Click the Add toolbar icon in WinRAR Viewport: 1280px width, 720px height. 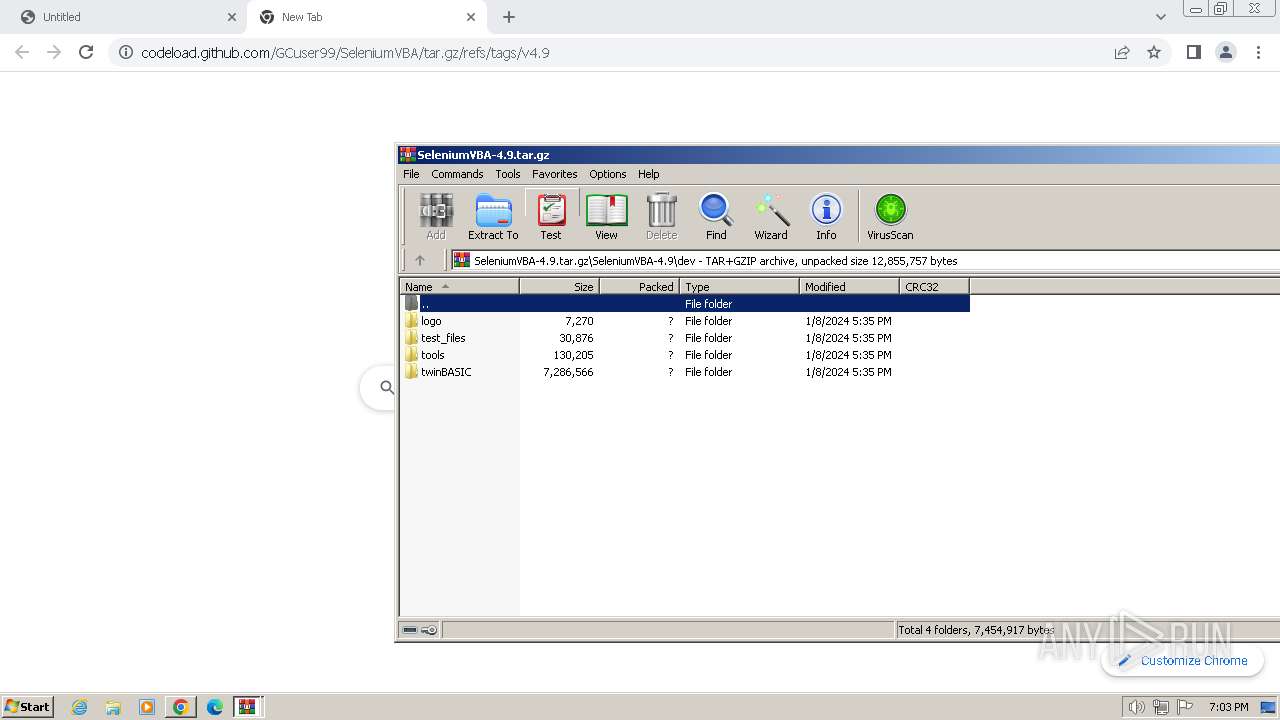pos(435,217)
